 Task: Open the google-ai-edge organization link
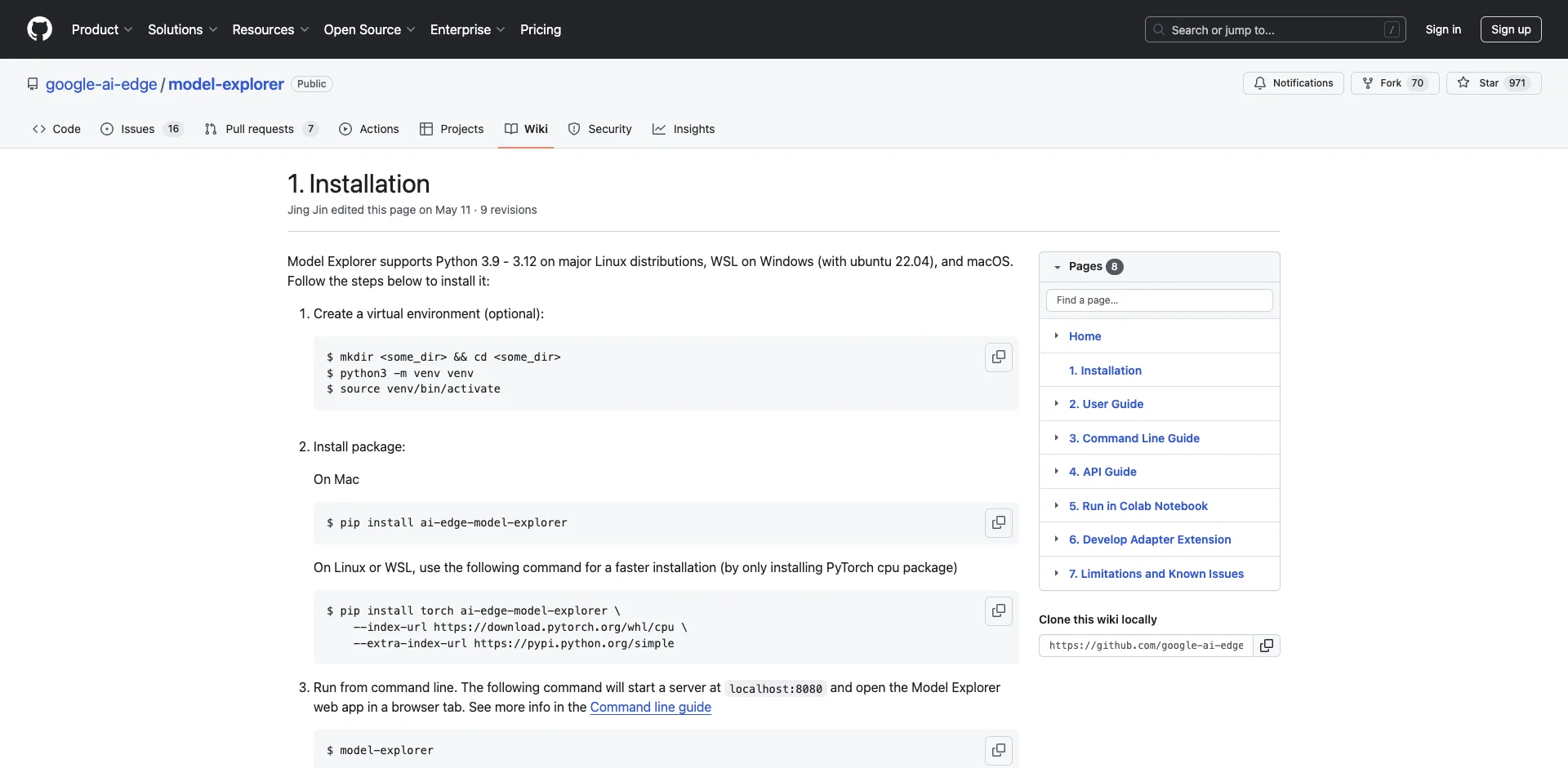tap(101, 84)
